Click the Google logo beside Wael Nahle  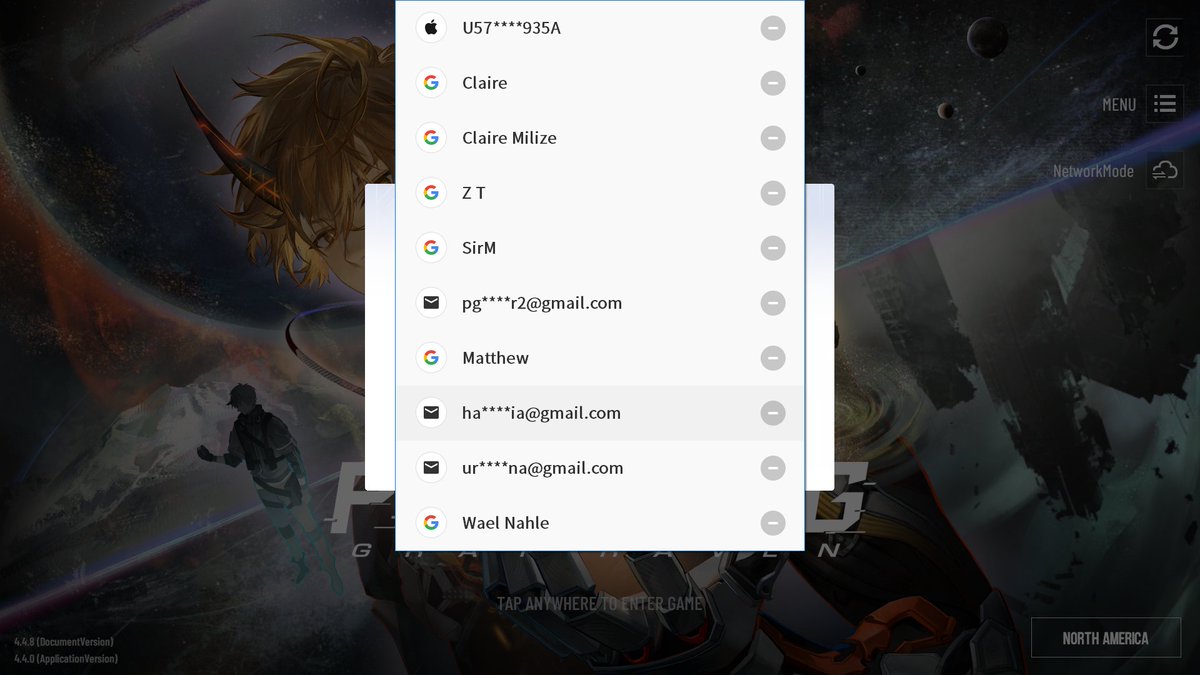tap(431, 523)
